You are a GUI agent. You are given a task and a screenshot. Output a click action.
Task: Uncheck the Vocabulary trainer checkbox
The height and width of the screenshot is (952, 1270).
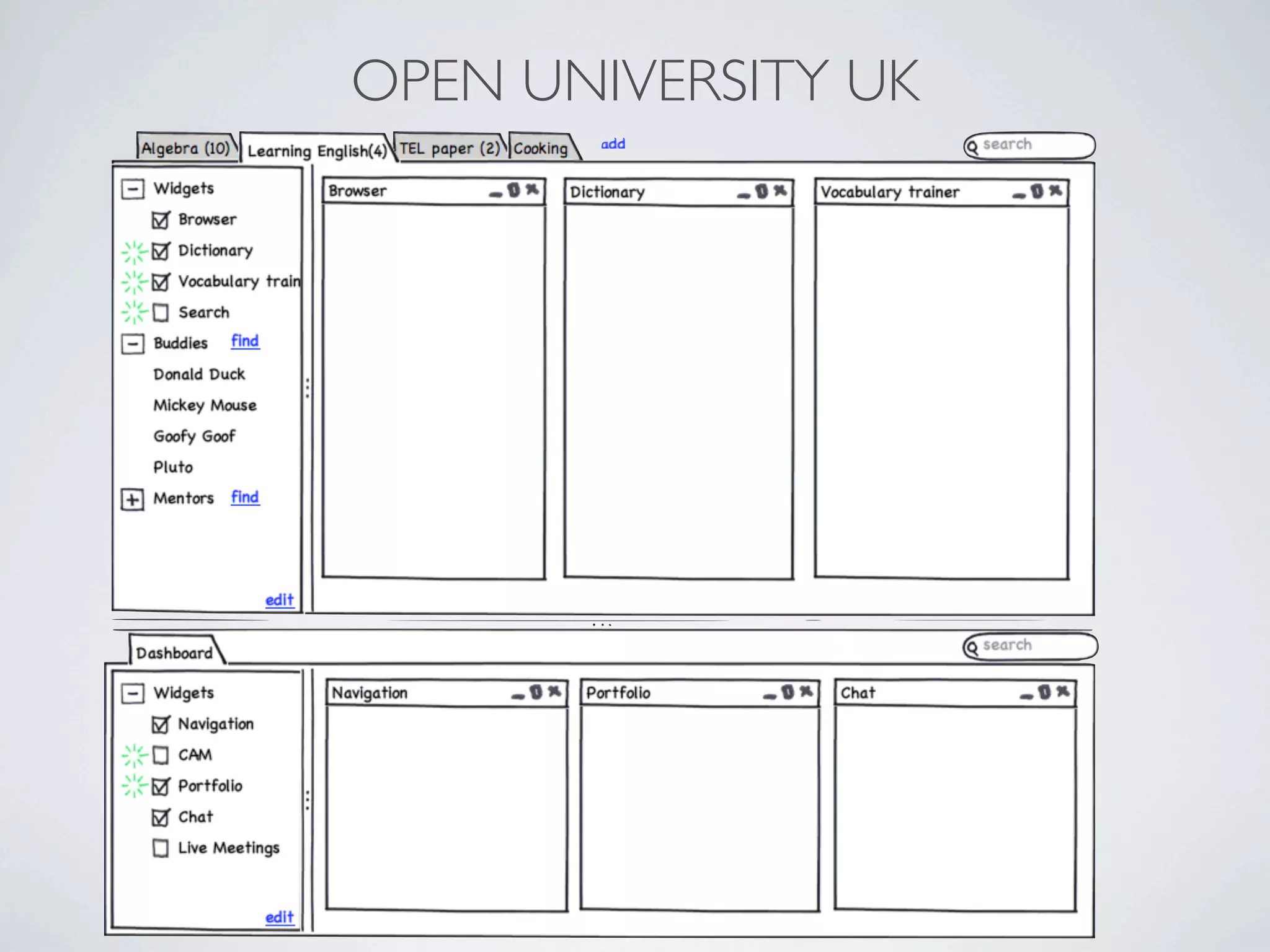click(x=161, y=282)
